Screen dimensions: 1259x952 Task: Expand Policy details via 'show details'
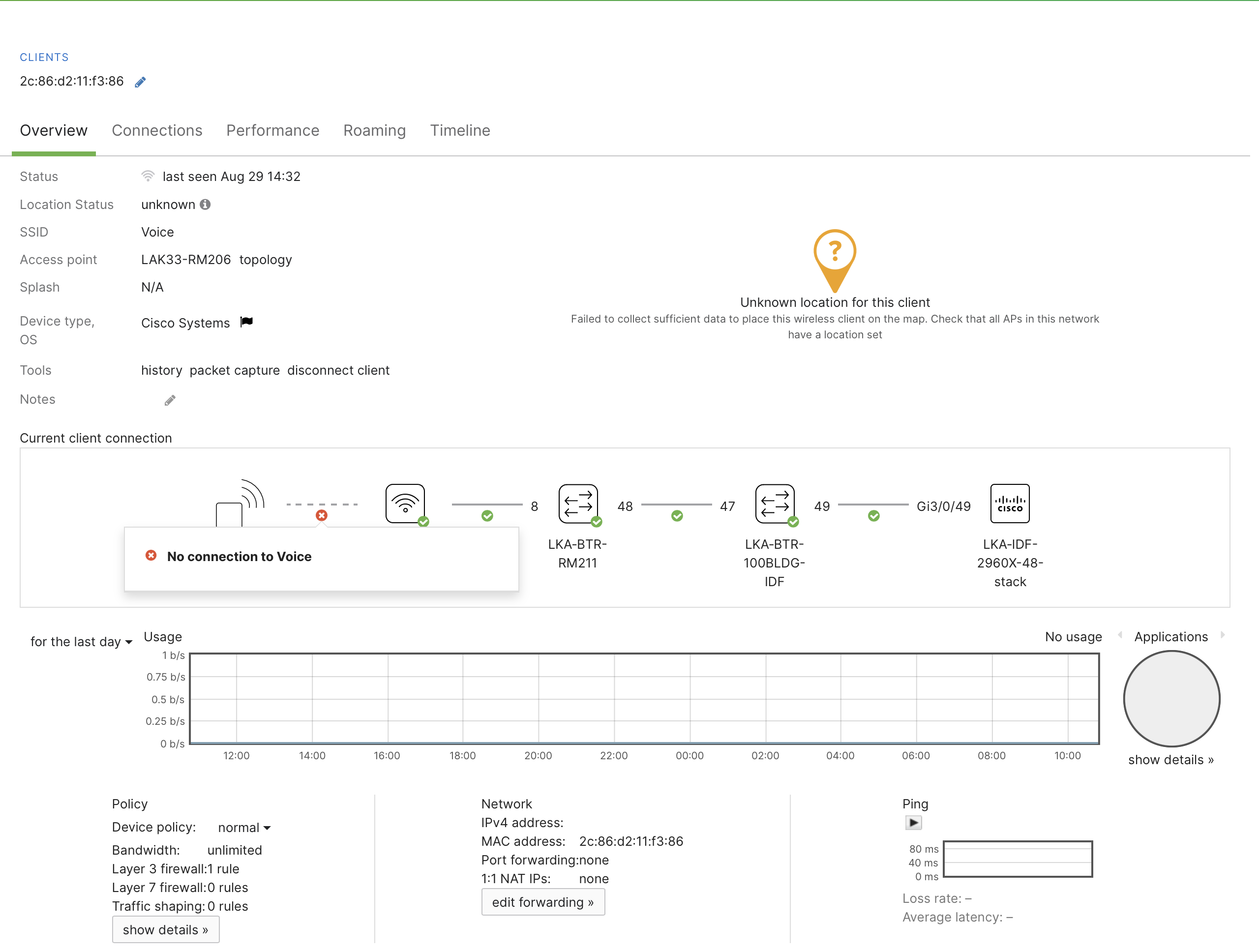(x=166, y=929)
